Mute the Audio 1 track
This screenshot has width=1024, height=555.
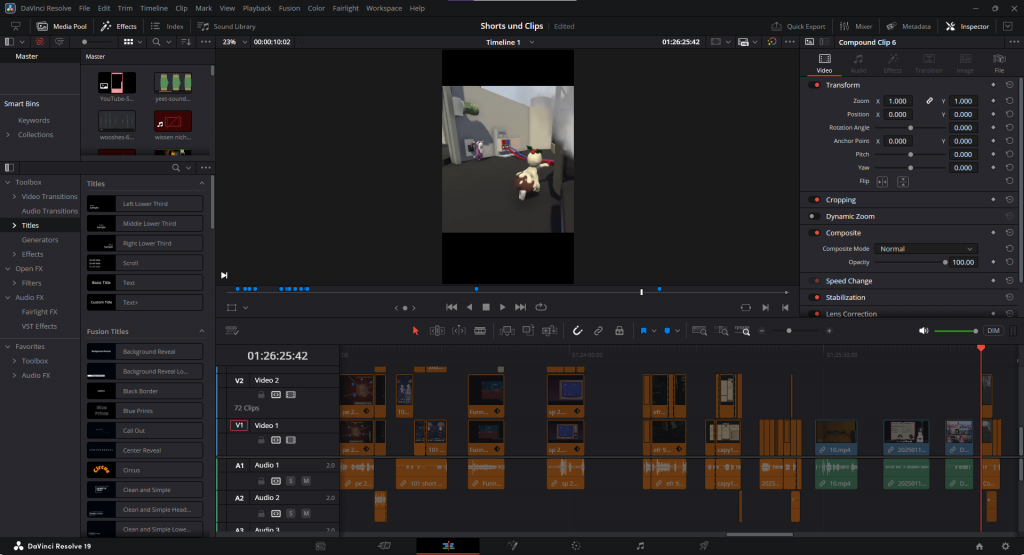click(306, 481)
